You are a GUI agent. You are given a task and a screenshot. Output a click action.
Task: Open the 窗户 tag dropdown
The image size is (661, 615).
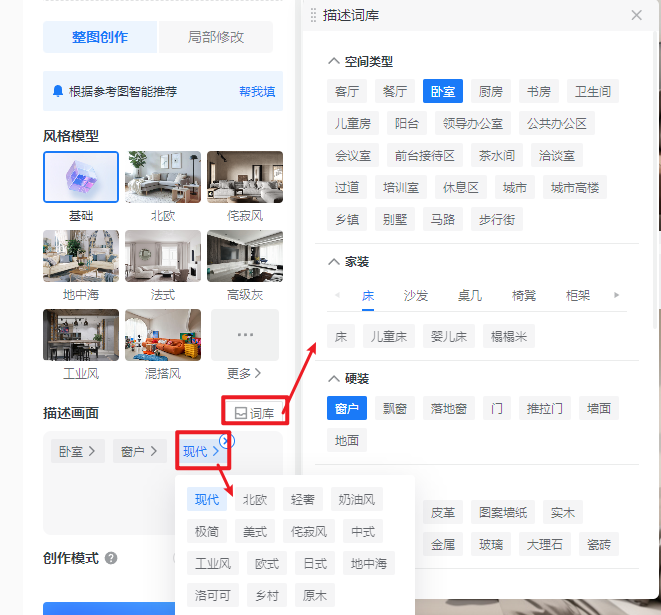tap(140, 451)
